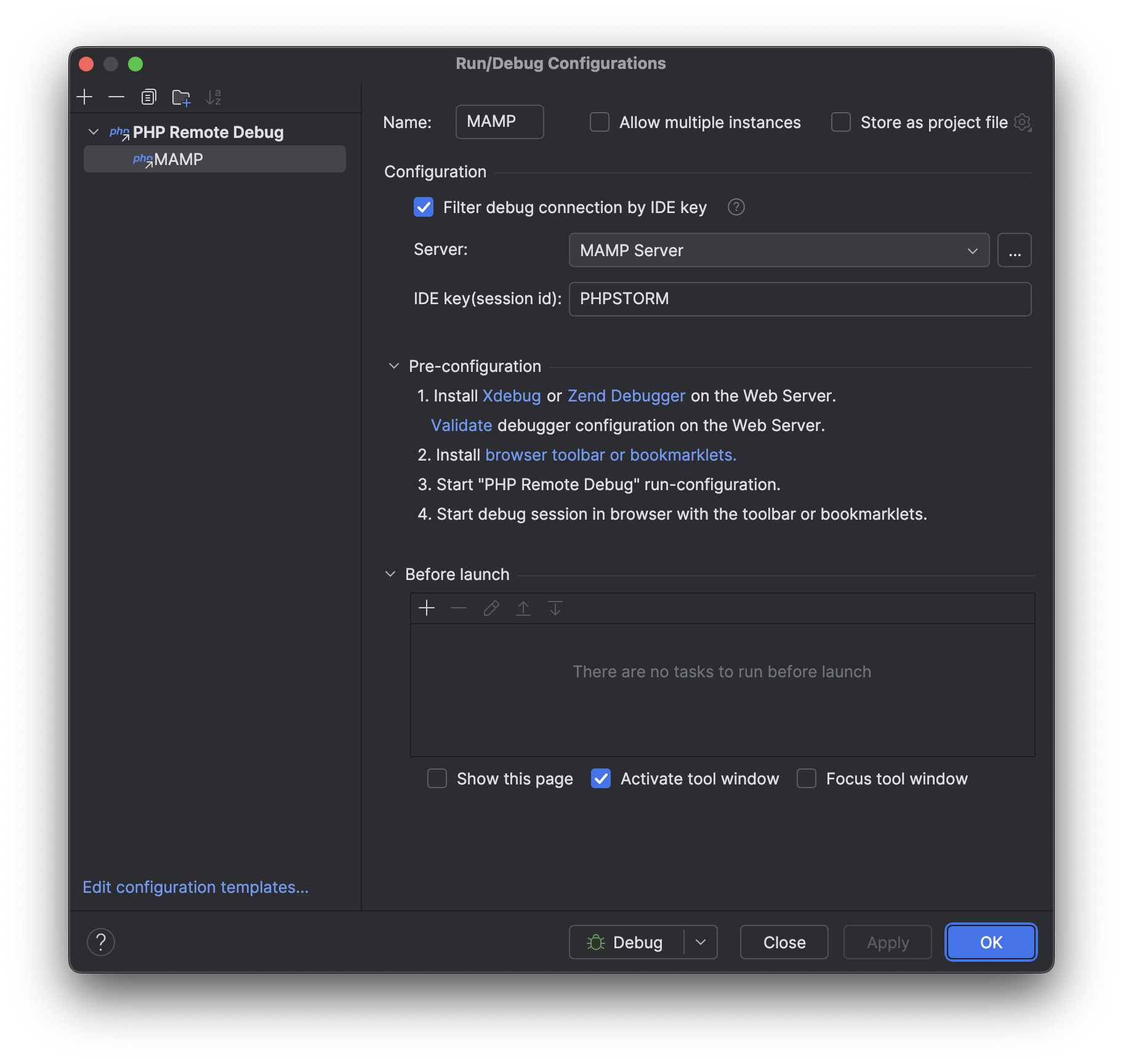Screen dimensions: 1123x1064
Task: Sort configurations alphabetically
Action: [x=215, y=97]
